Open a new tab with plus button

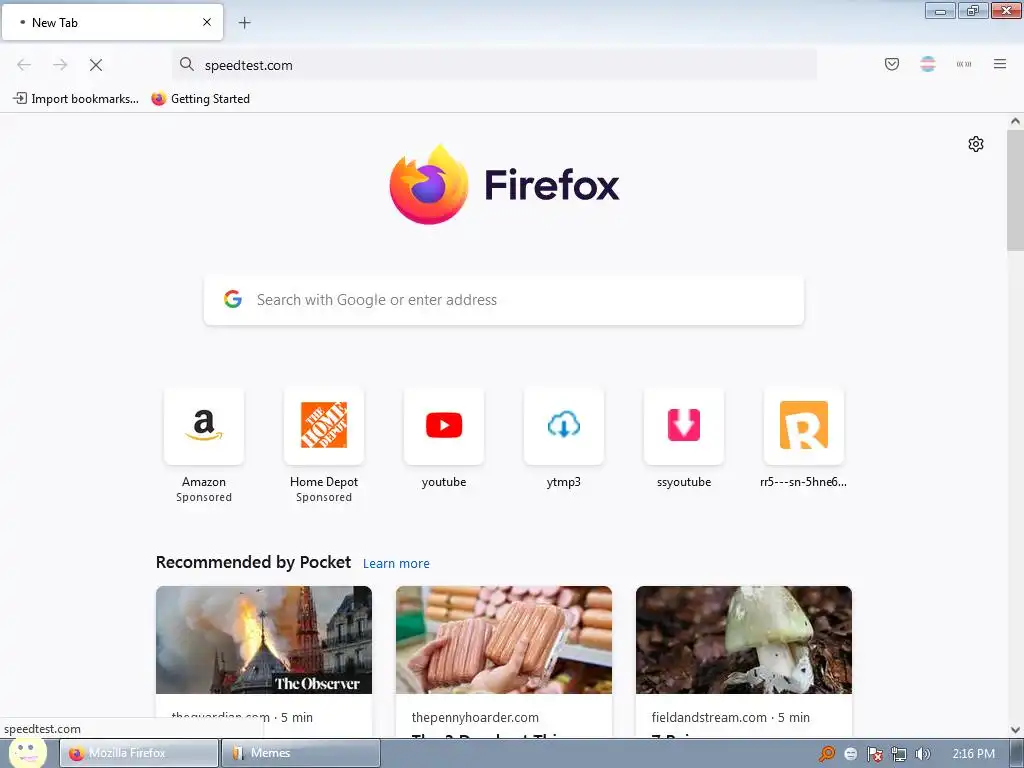pos(244,23)
